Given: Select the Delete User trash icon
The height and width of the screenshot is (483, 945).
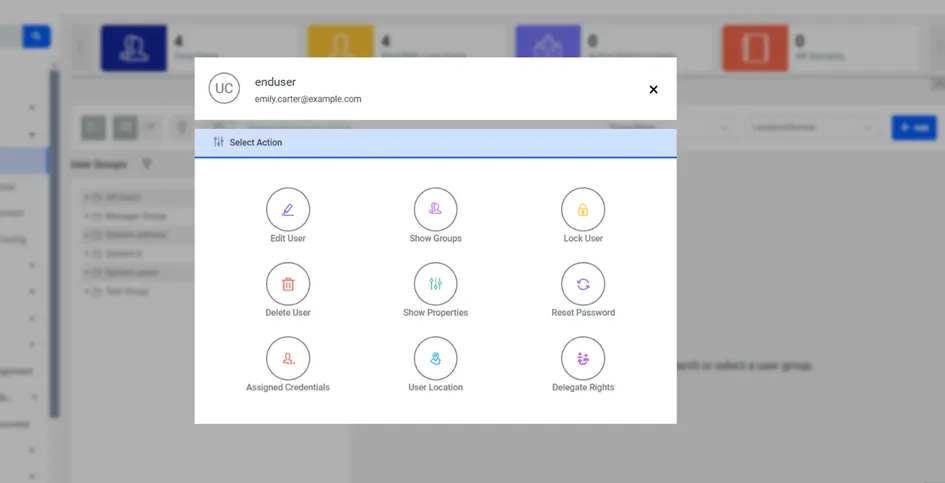Looking at the screenshot, I should pyautogui.click(x=288, y=284).
